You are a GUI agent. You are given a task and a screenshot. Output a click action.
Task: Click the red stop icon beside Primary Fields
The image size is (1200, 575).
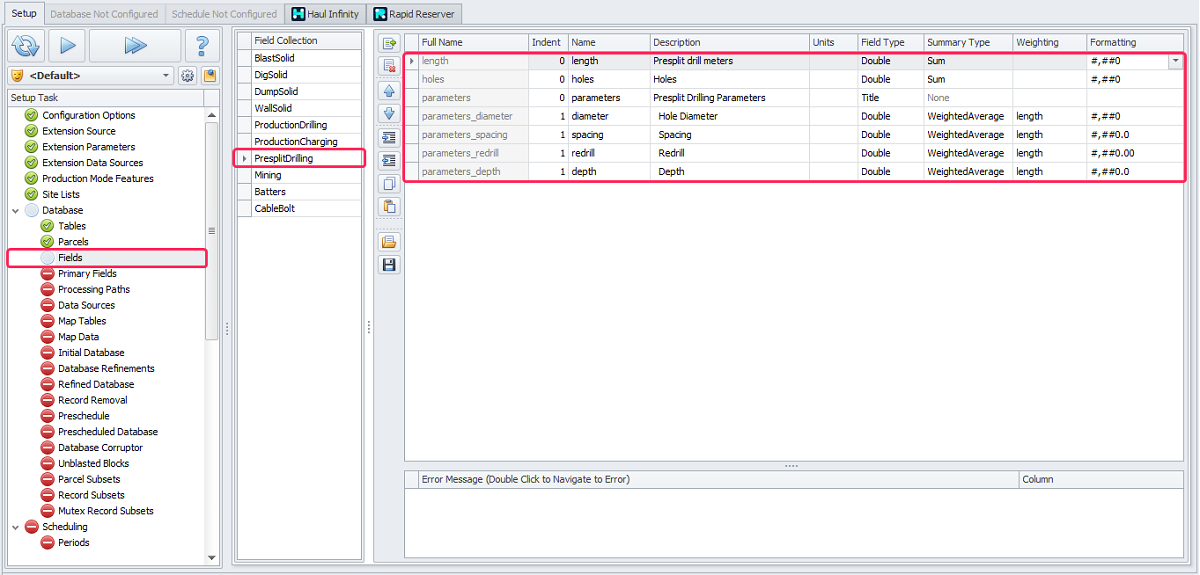pyautogui.click(x=47, y=274)
